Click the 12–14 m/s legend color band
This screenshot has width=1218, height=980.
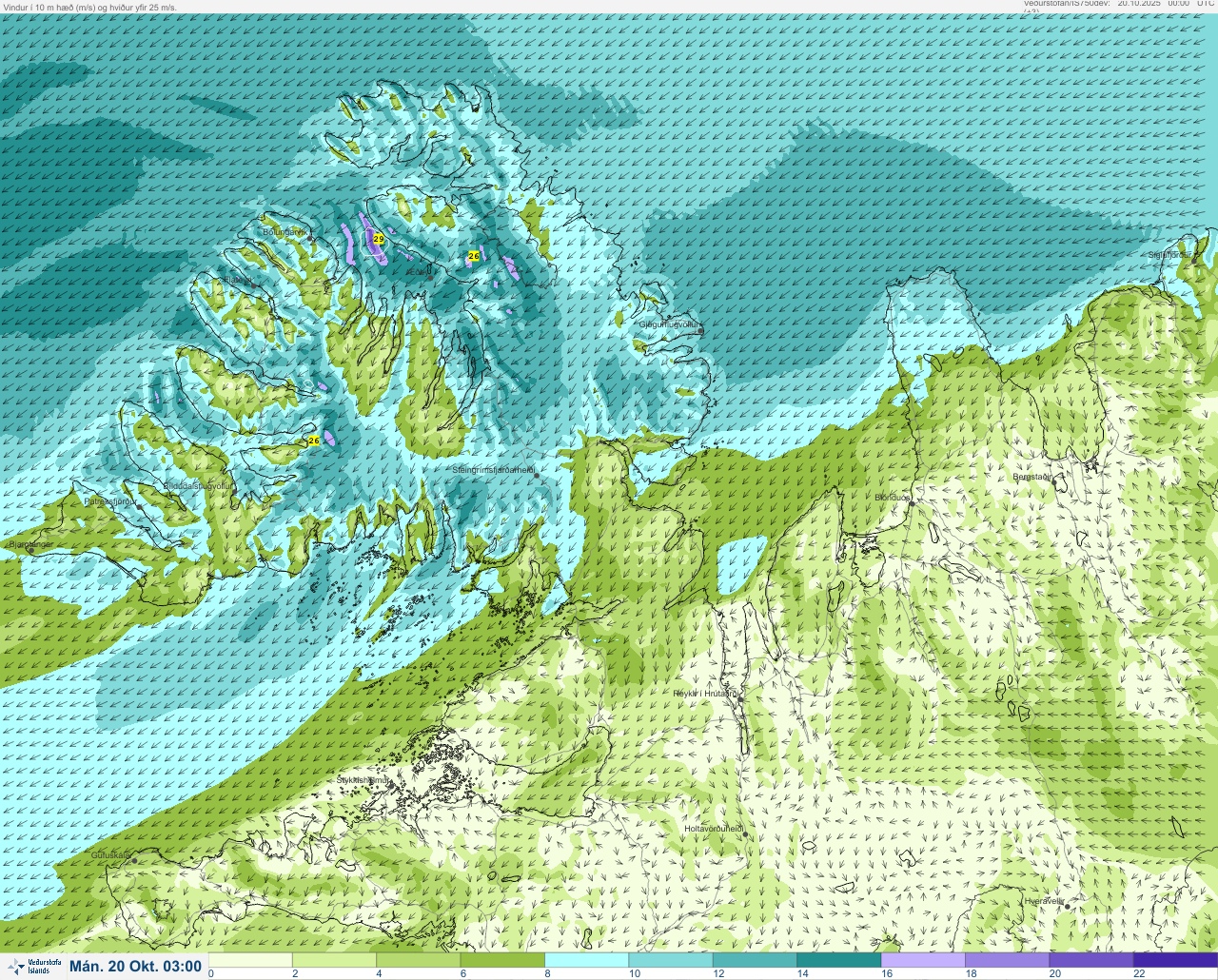pos(755,960)
